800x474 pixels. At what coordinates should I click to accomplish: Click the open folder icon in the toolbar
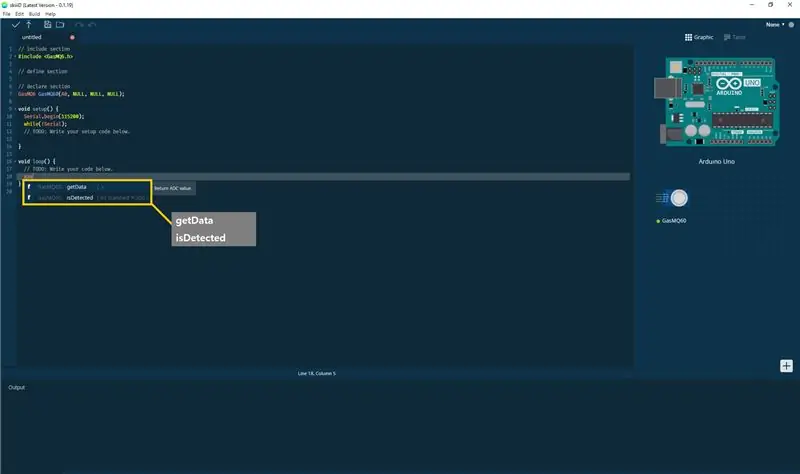click(60, 24)
